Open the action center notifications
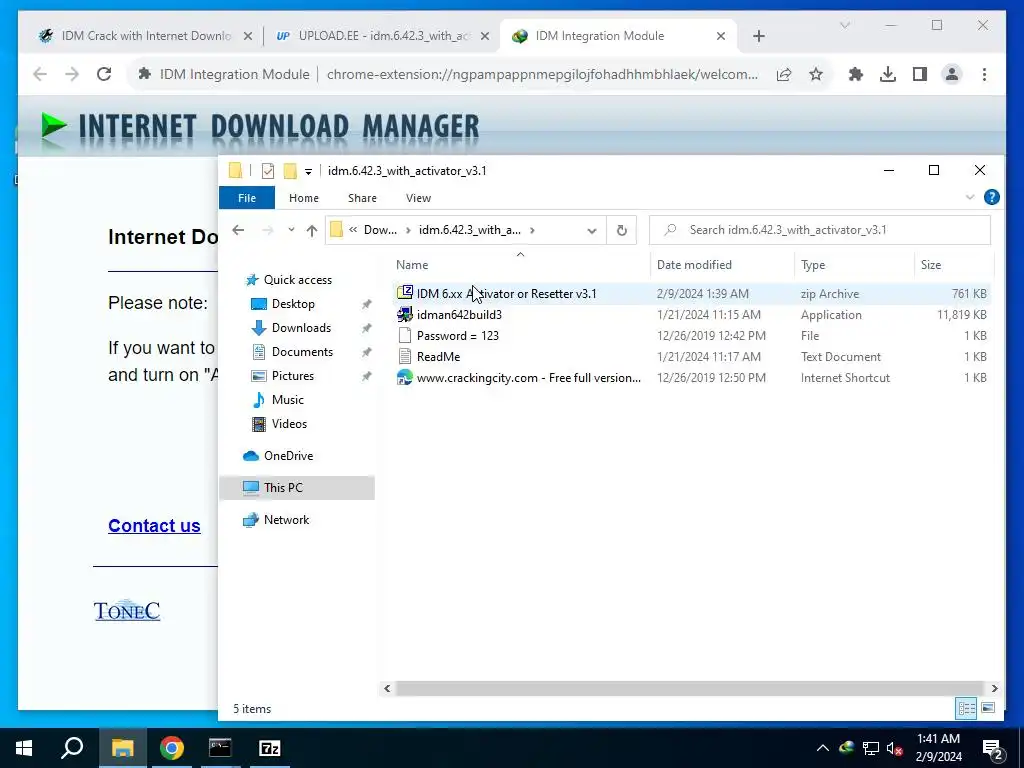 coord(993,749)
